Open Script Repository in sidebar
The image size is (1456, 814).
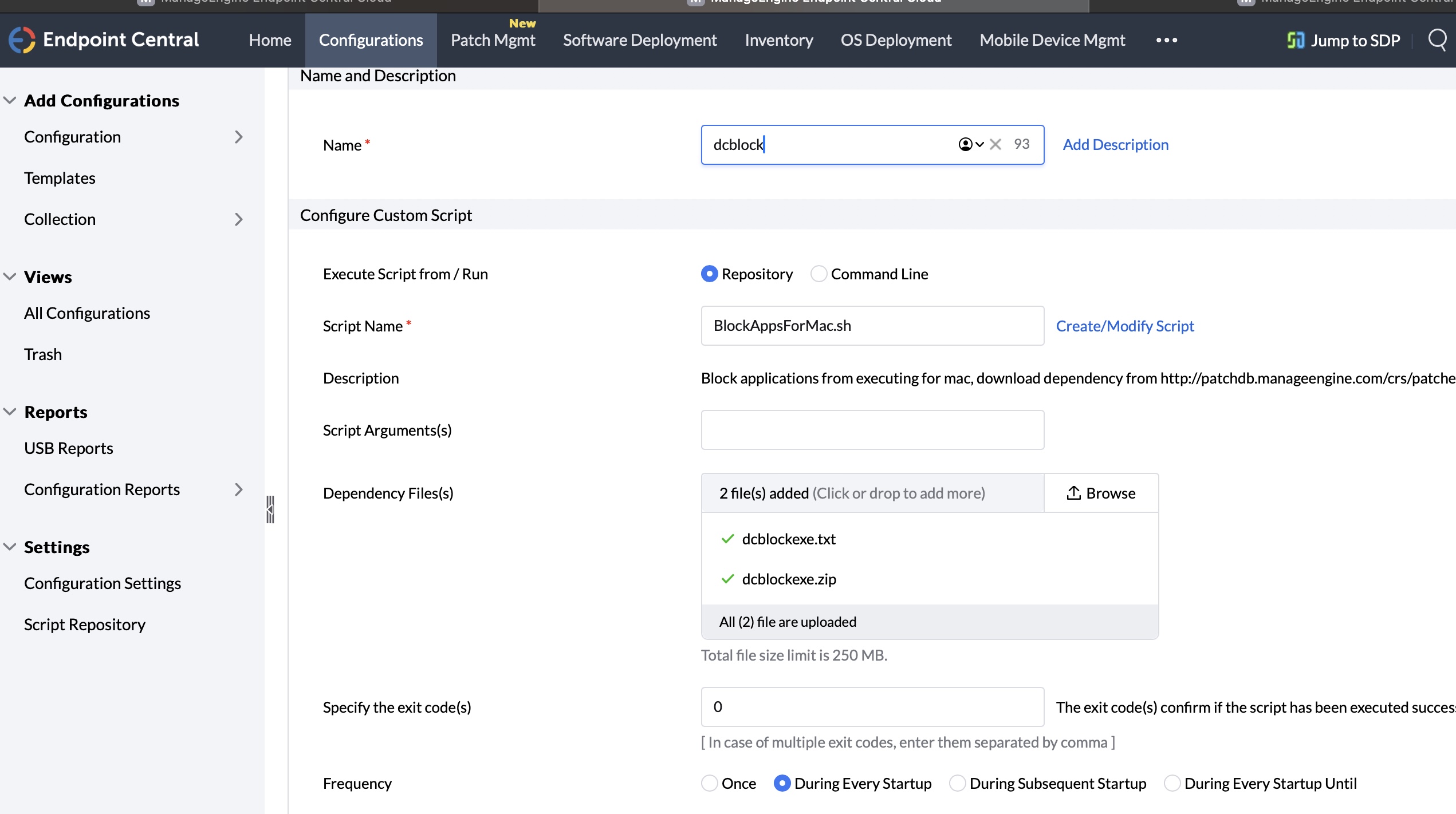click(85, 625)
